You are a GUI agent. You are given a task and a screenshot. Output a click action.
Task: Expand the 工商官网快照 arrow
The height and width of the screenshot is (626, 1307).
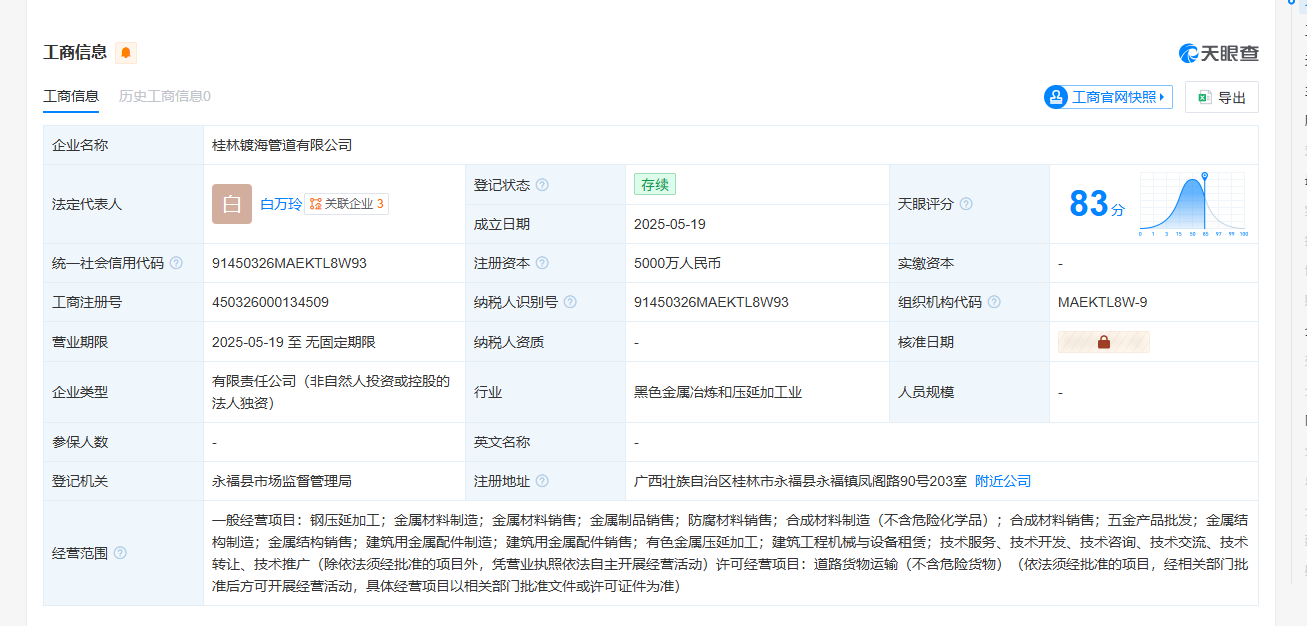coord(1162,97)
